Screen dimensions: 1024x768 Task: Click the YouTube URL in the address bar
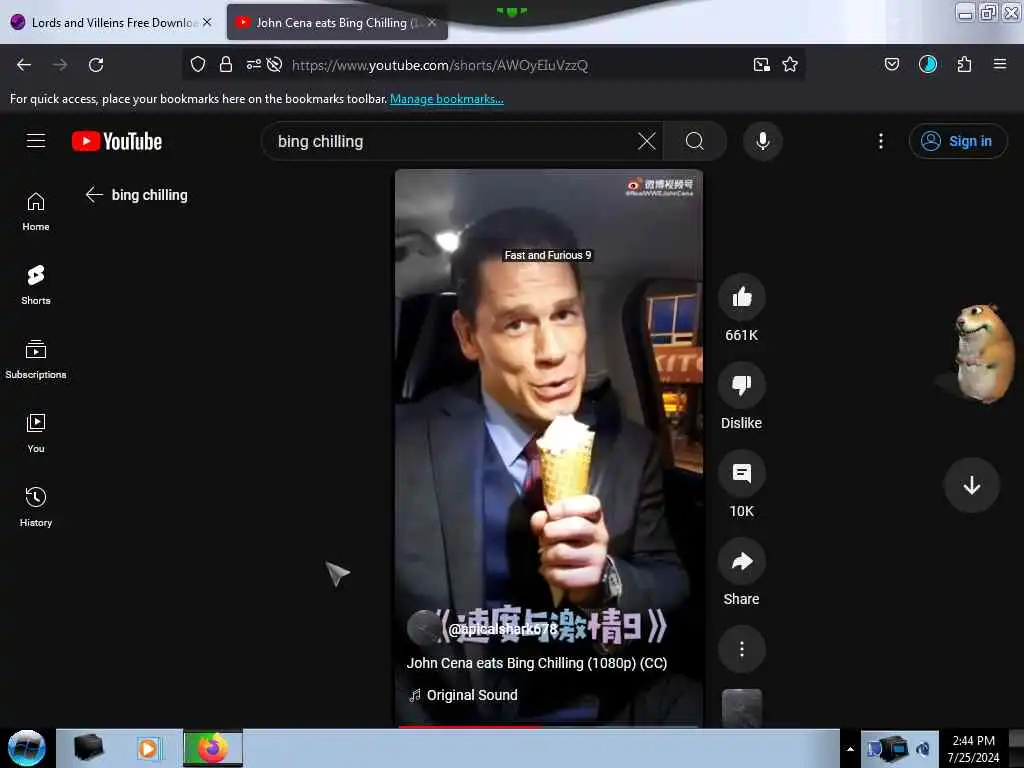coord(440,65)
